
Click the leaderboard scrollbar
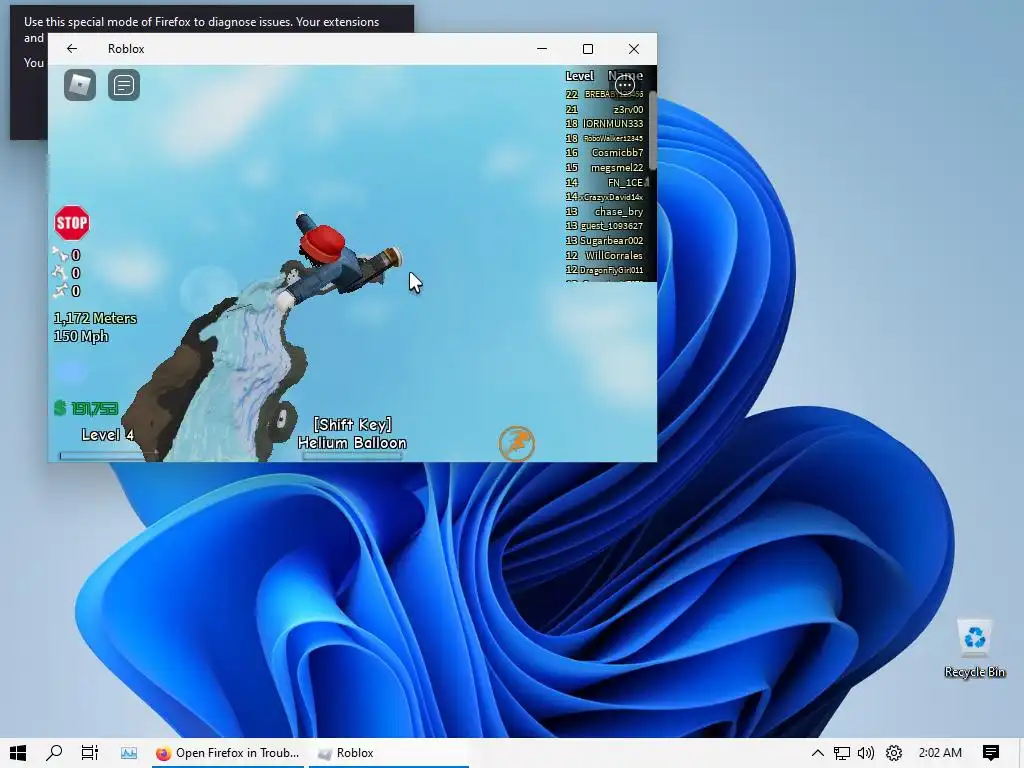[x=652, y=131]
